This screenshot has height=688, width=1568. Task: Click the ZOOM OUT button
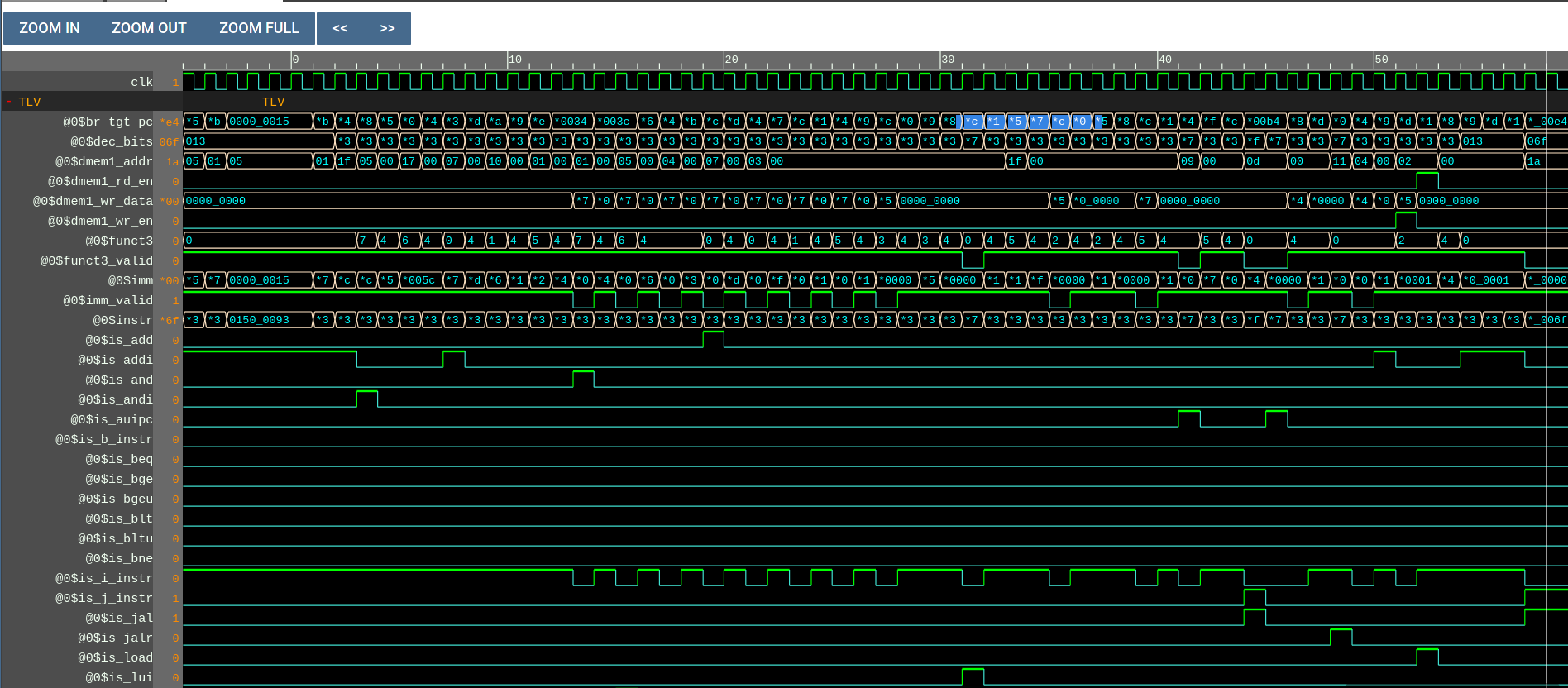tap(149, 28)
